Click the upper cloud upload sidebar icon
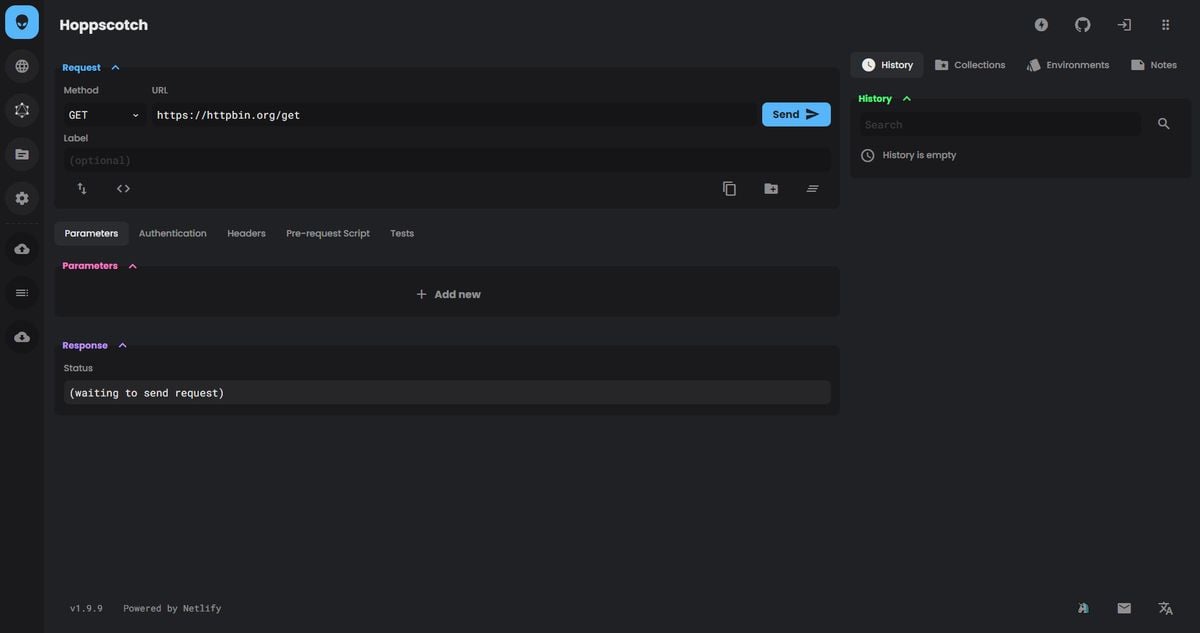The image size is (1200, 633). 22,249
